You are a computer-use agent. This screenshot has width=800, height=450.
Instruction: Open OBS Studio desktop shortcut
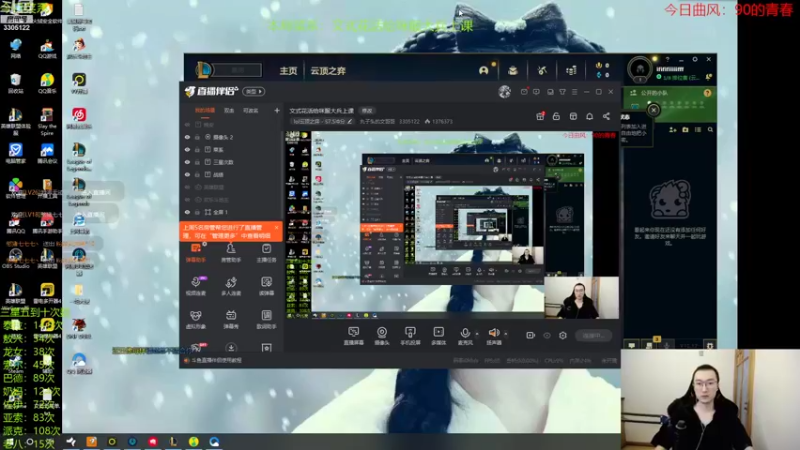(x=15, y=259)
